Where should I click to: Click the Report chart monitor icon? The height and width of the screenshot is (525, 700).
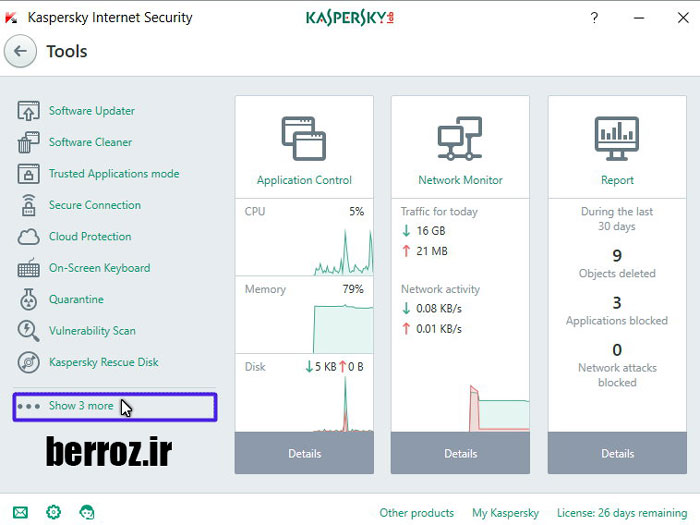pos(617,138)
